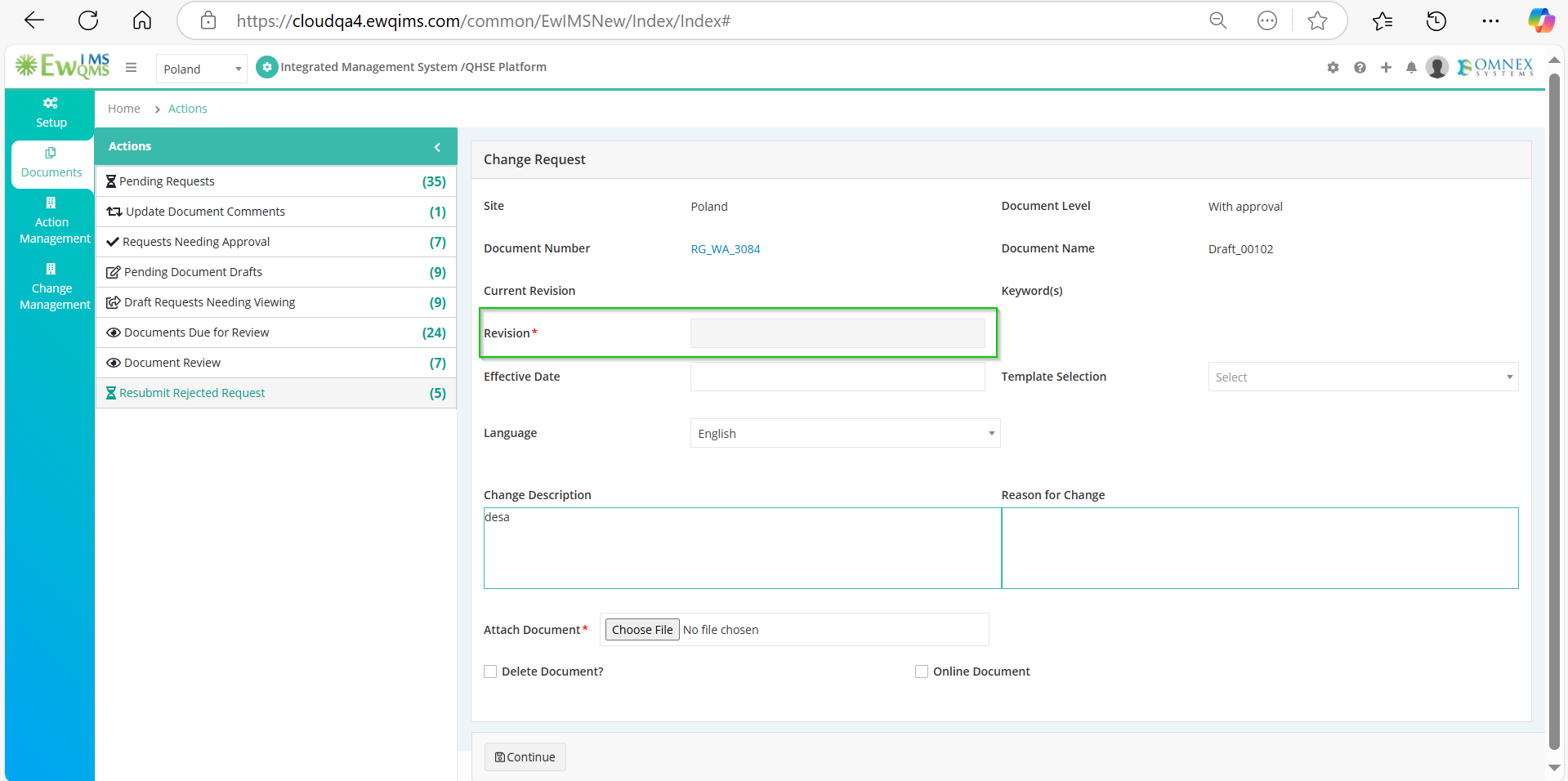This screenshot has width=1568, height=781.
Task: Click the plus icon in the header
Action: tap(1386, 68)
